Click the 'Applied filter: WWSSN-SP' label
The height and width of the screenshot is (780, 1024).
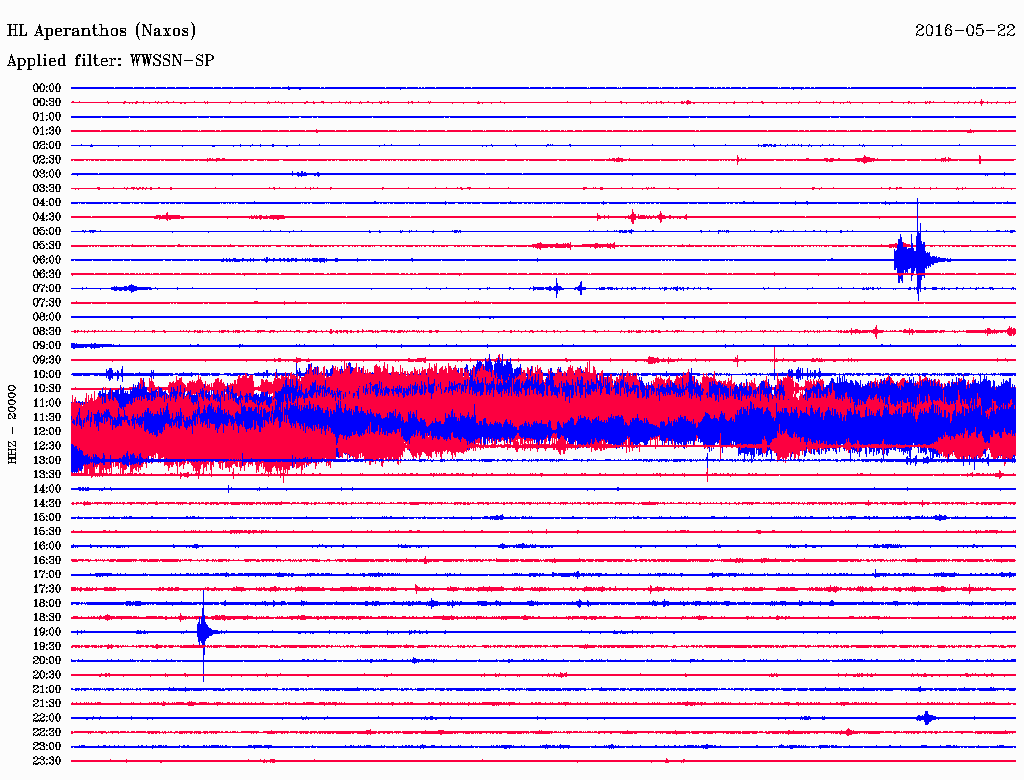pyautogui.click(x=110, y=61)
